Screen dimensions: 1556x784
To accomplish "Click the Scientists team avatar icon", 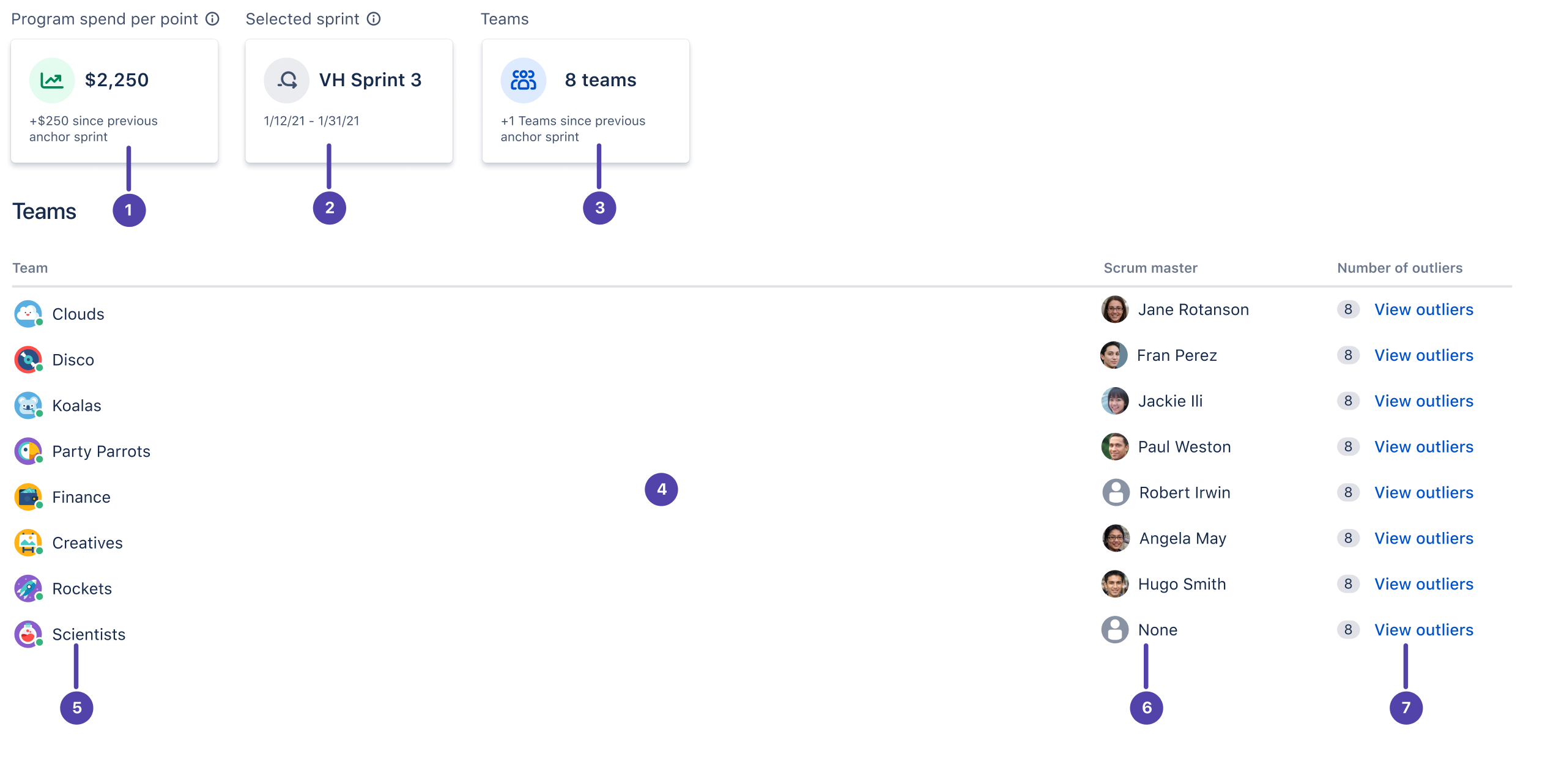I will point(28,634).
